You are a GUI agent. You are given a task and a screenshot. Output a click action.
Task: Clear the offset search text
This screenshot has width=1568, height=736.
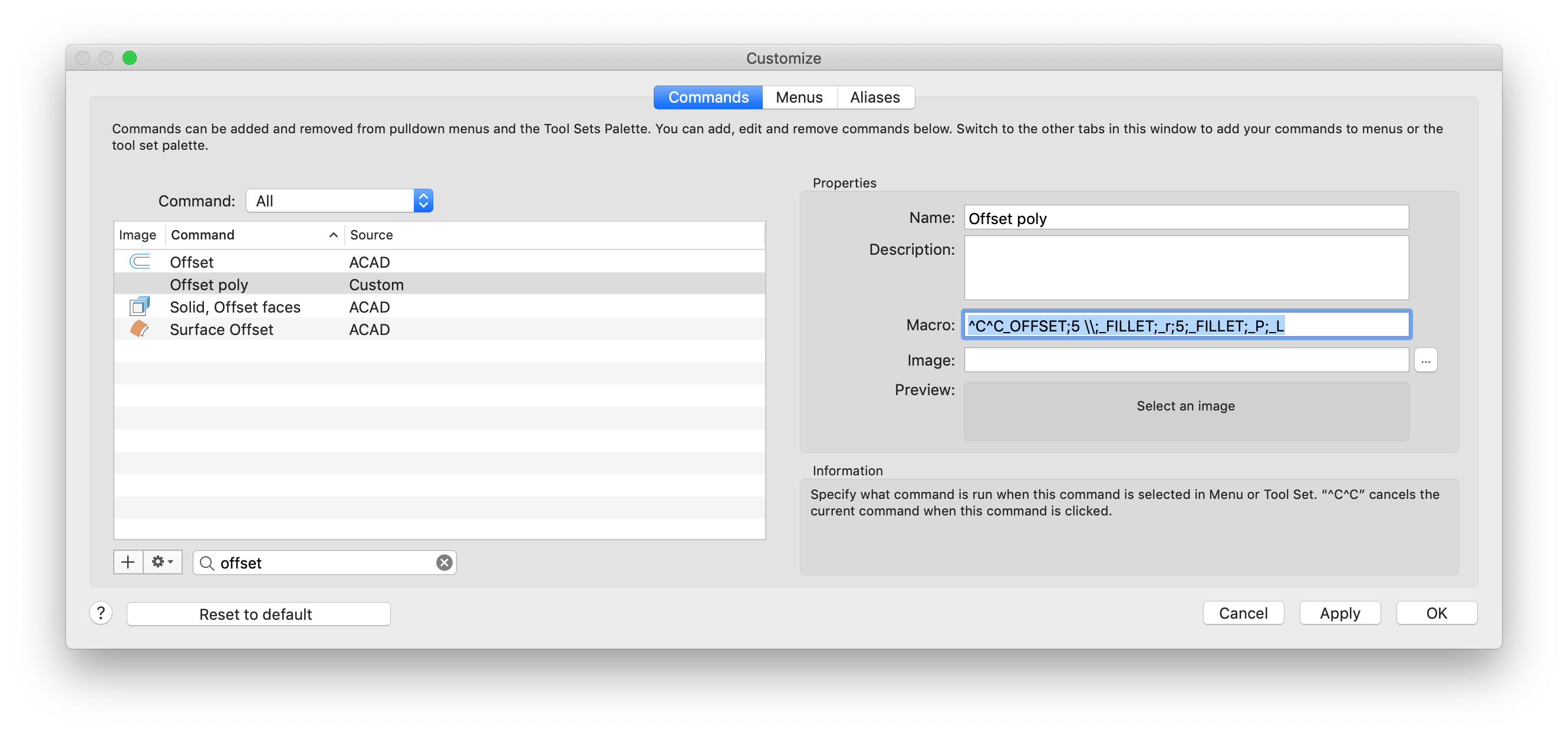point(444,563)
